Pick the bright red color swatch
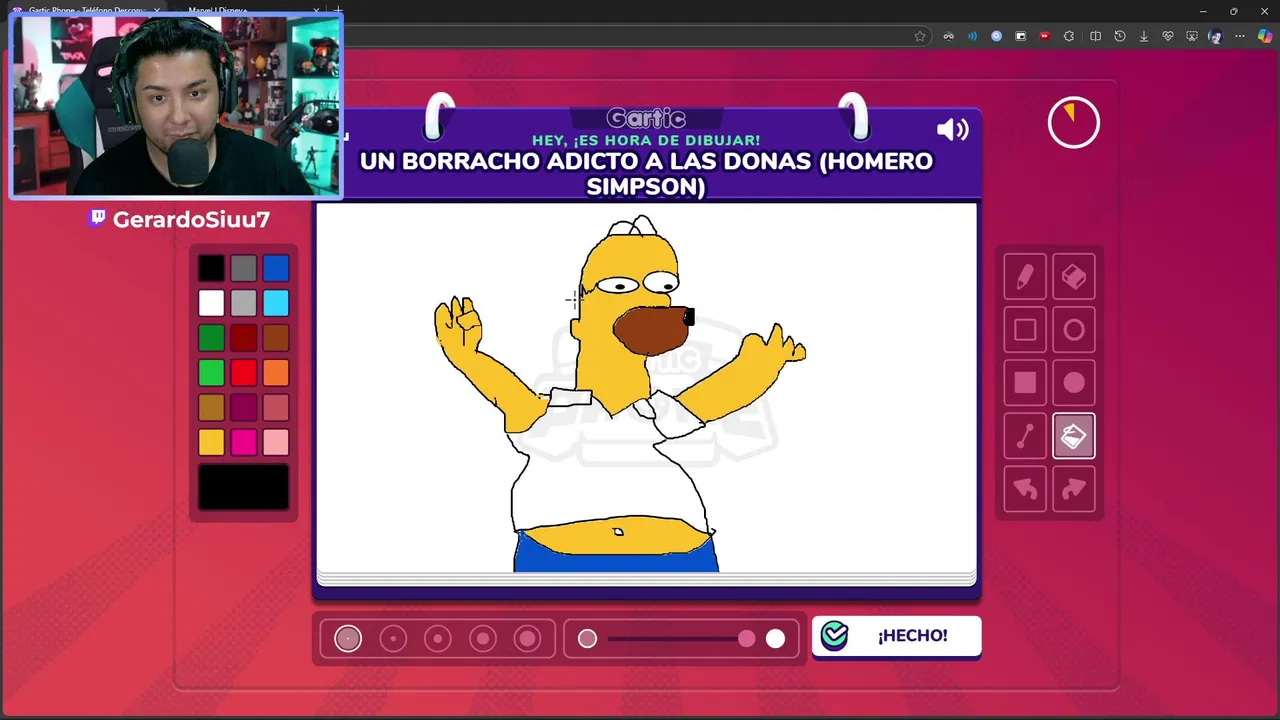Viewport: 1280px width, 720px height. 243,373
